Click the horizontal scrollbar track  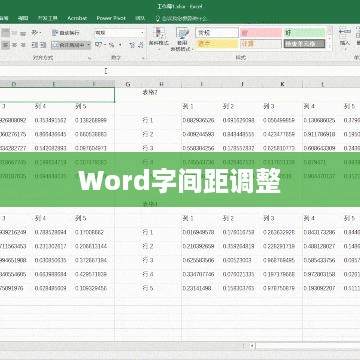(307, 346)
